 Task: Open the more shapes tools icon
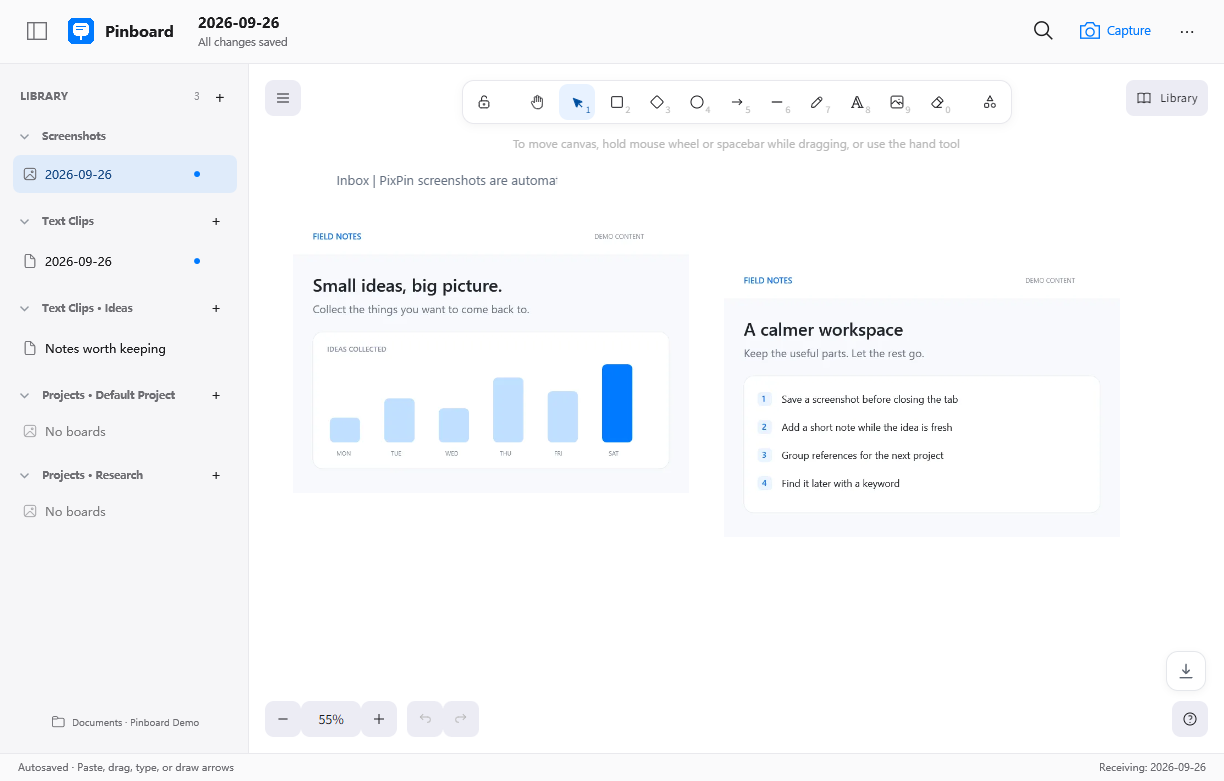pyautogui.click(x=989, y=102)
